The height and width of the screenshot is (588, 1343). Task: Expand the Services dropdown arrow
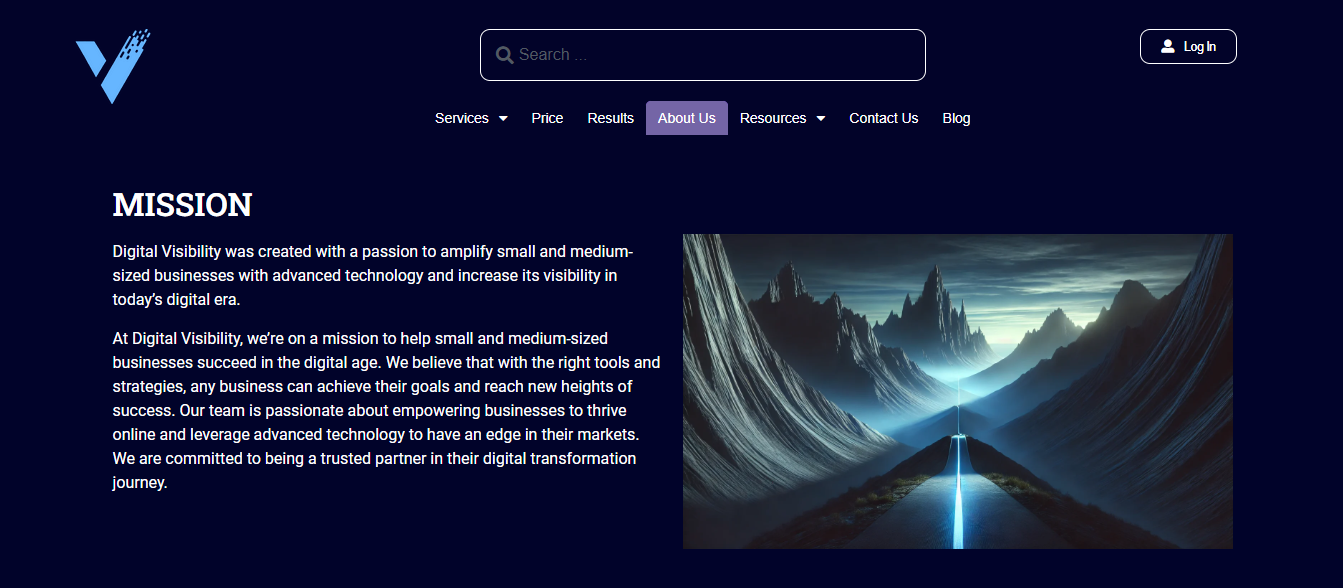pos(503,119)
